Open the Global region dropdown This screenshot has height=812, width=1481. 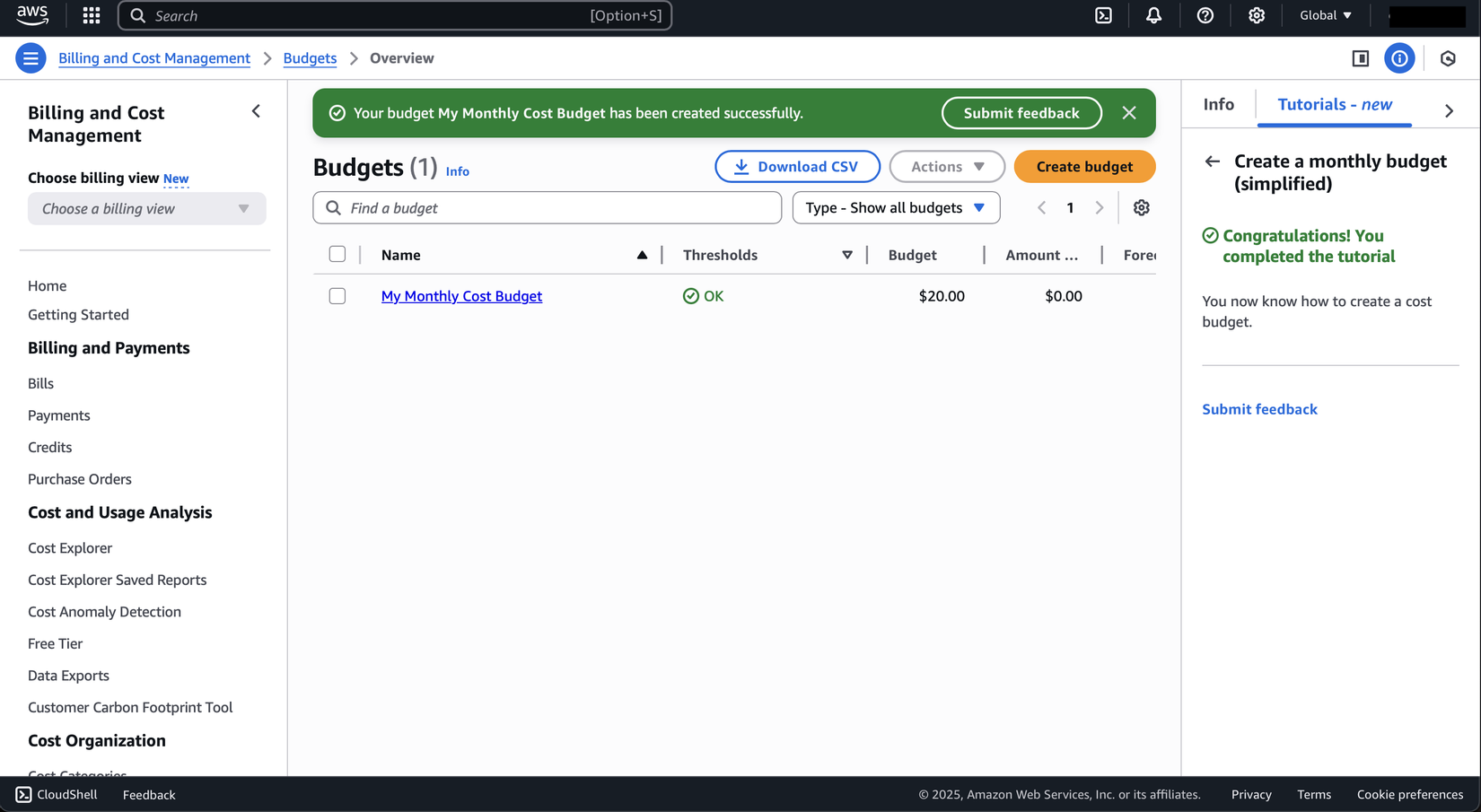click(1326, 15)
